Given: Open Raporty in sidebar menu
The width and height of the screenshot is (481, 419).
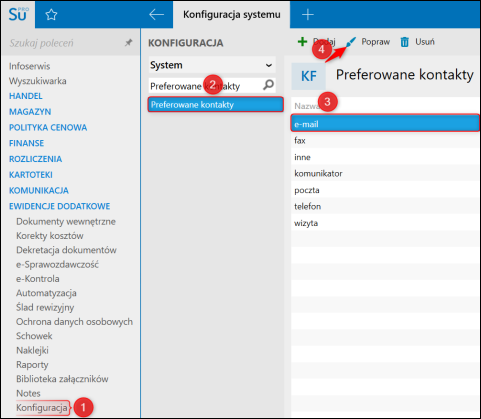Looking at the screenshot, I should [x=32, y=365].
